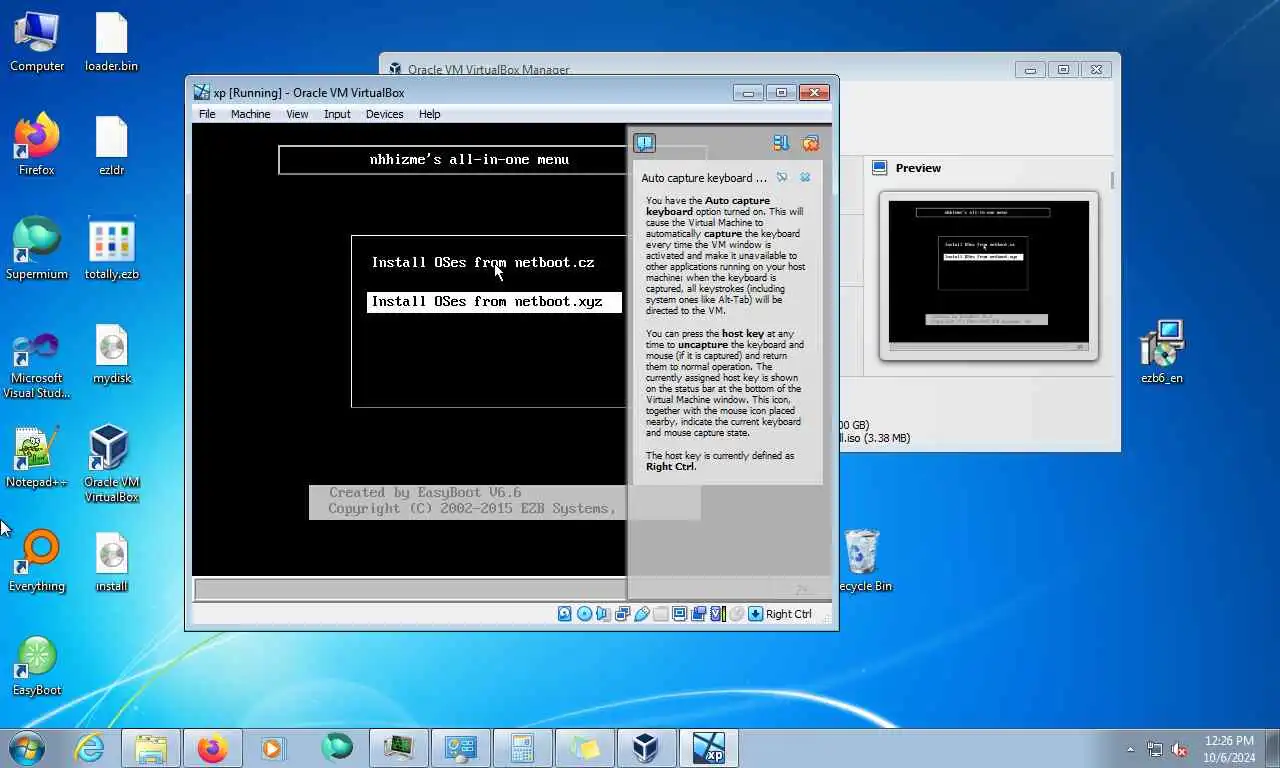
Task: Click the USB devices status icon
Action: click(641, 614)
